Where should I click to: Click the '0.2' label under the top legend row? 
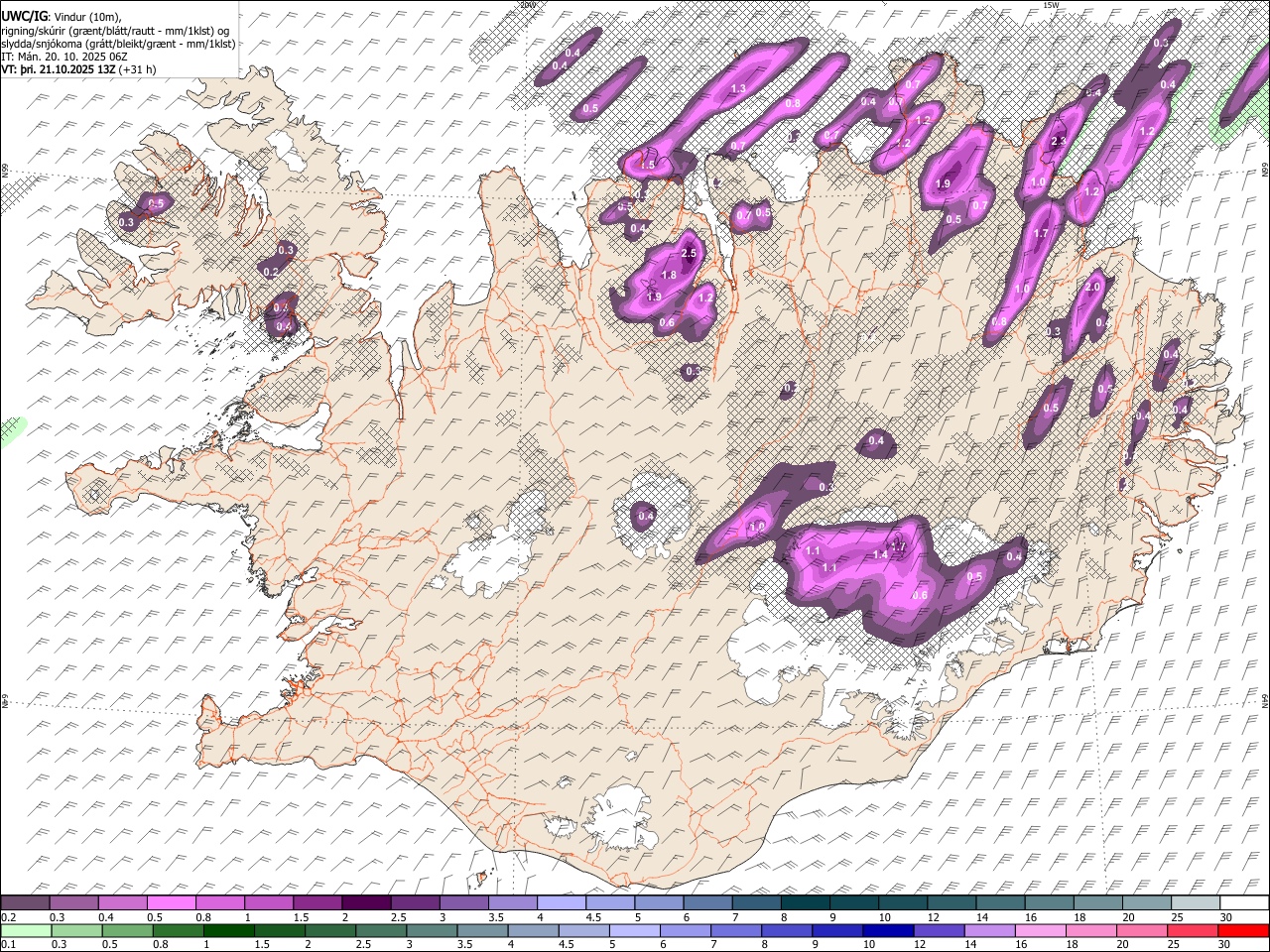pos(9,917)
